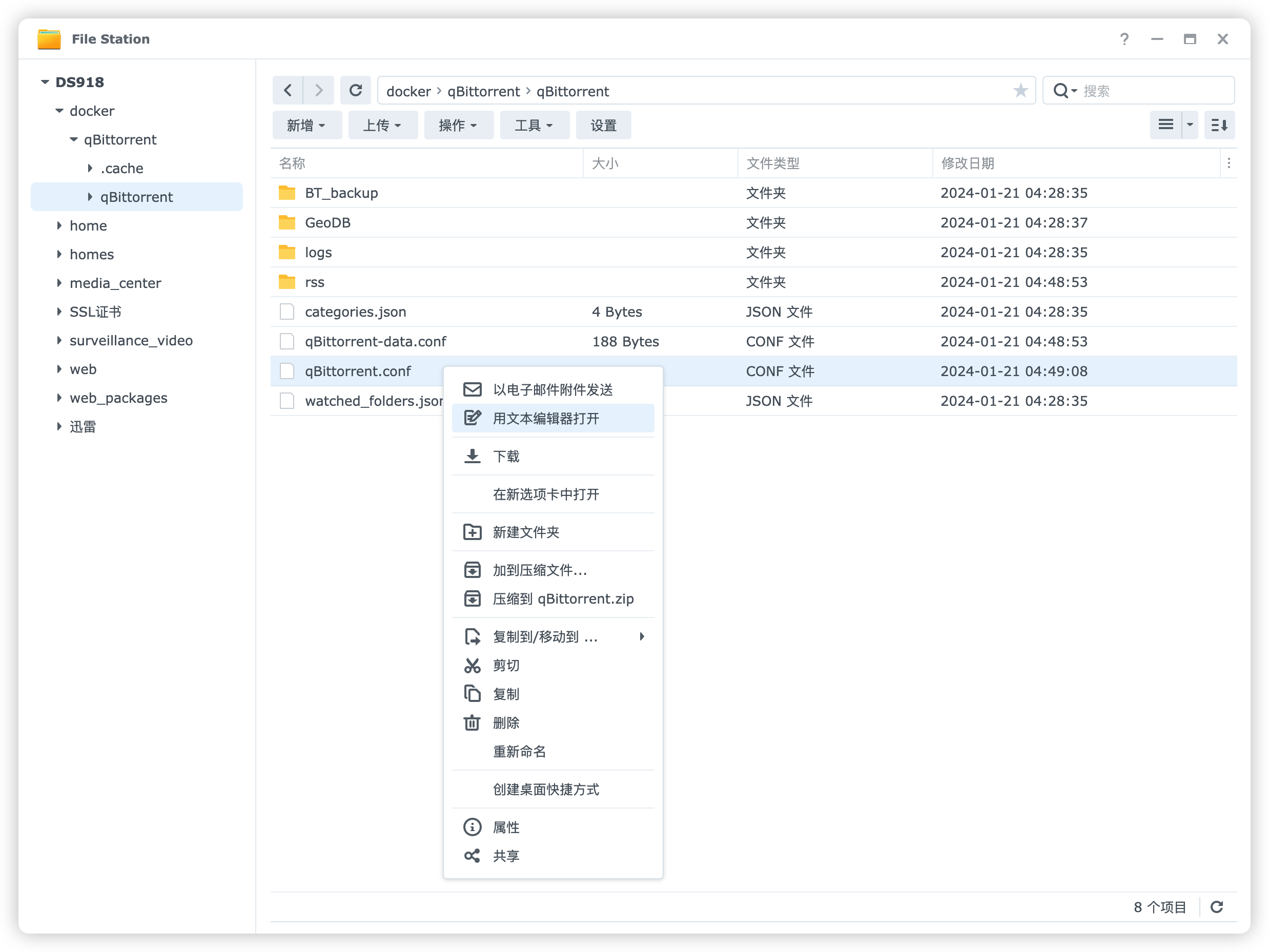The height and width of the screenshot is (952, 1269).
Task: Collapse the docker tree node
Action: coord(59,111)
